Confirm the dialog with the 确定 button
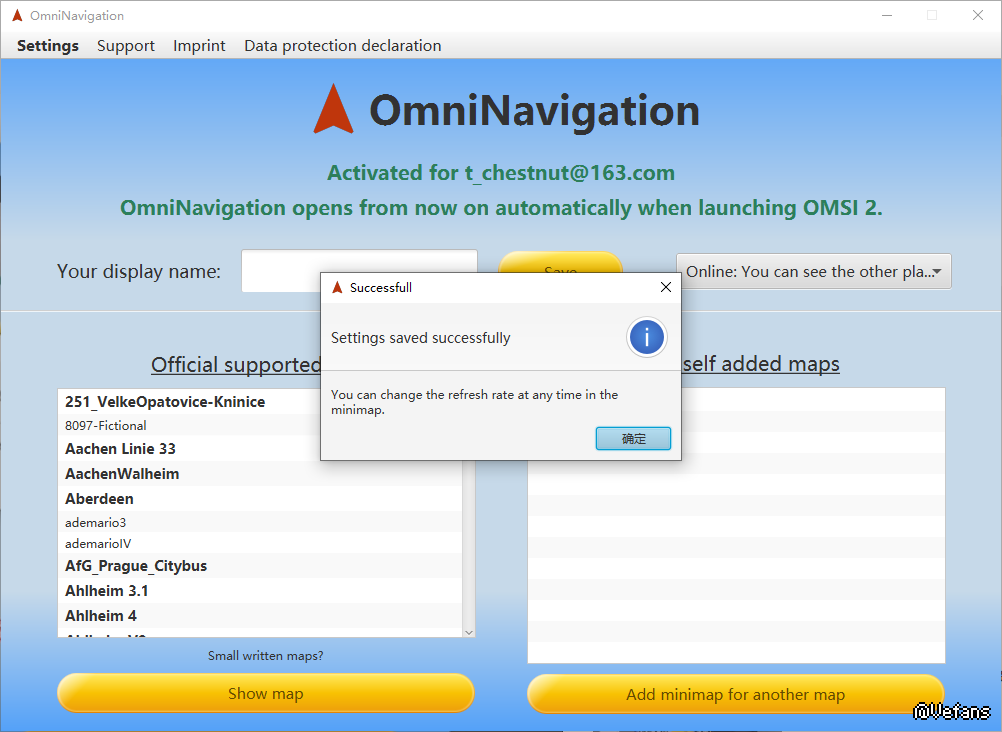This screenshot has height=732, width=1002. pos(633,439)
